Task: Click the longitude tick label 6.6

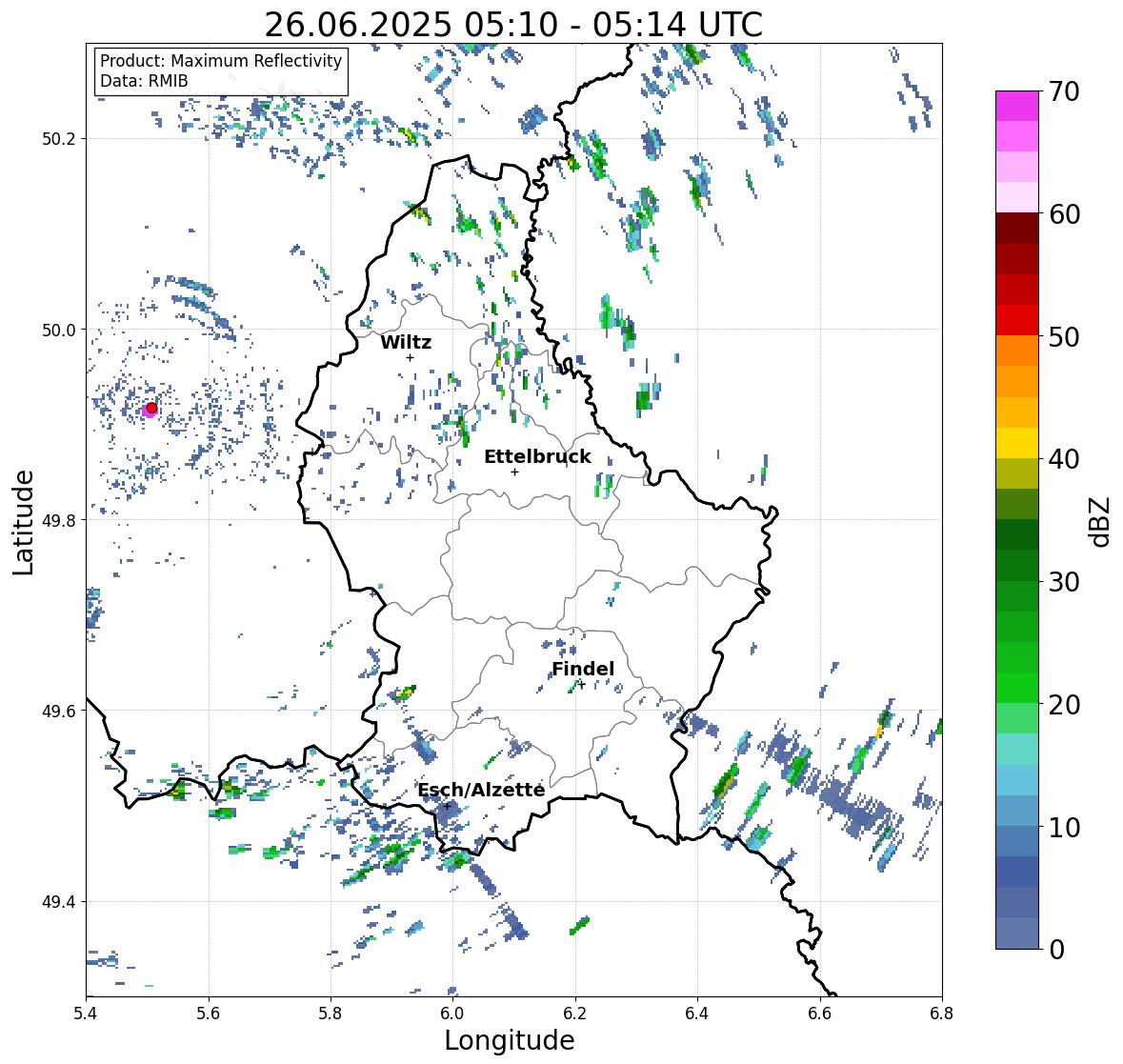Action: tap(819, 1014)
